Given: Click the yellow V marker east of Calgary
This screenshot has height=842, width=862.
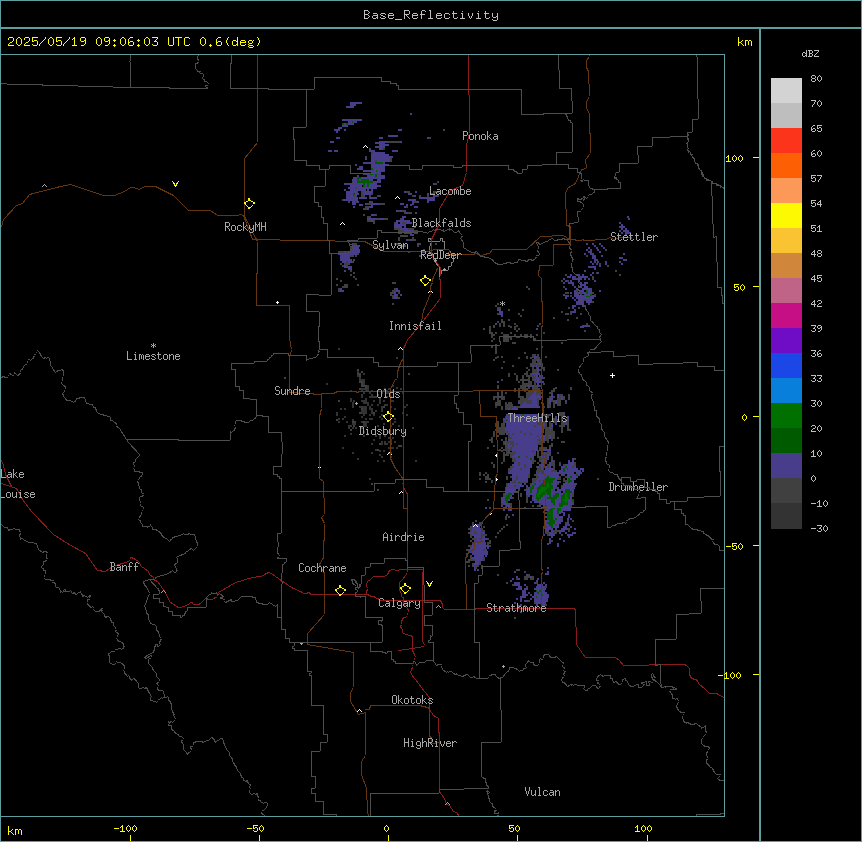Looking at the screenshot, I should click(x=429, y=584).
